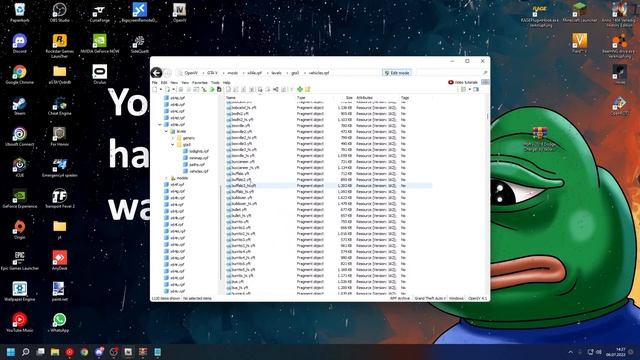Open OBS Studio desktop shortcut
This screenshot has width=640, height=360.
[x=60, y=12]
